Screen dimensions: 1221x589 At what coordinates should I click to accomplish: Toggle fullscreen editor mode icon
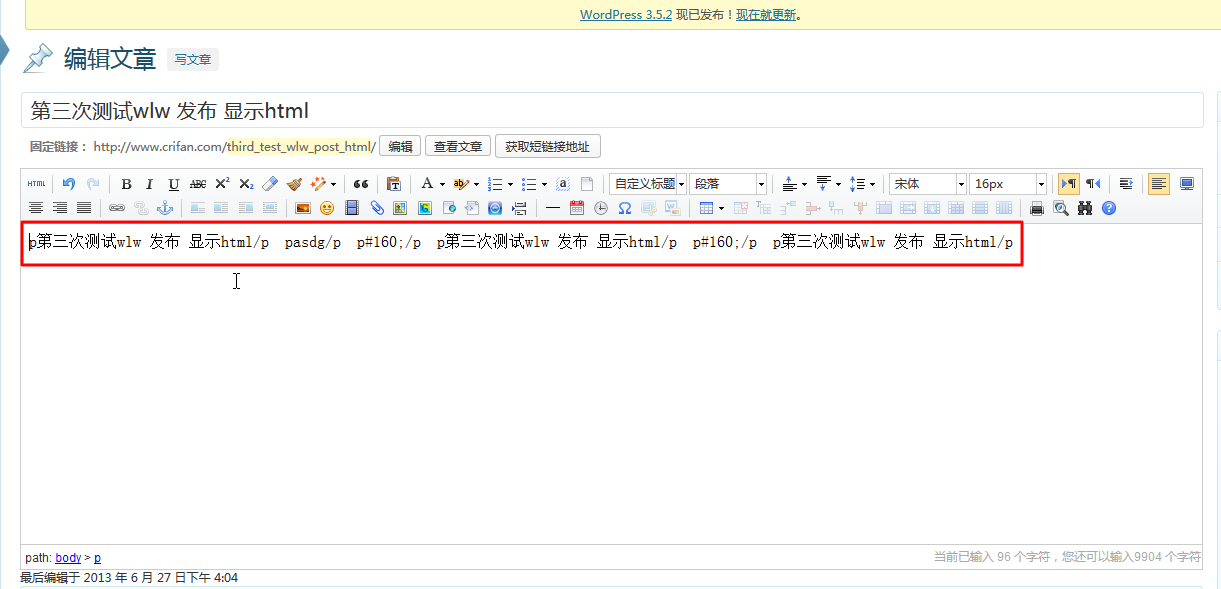pos(1187,184)
